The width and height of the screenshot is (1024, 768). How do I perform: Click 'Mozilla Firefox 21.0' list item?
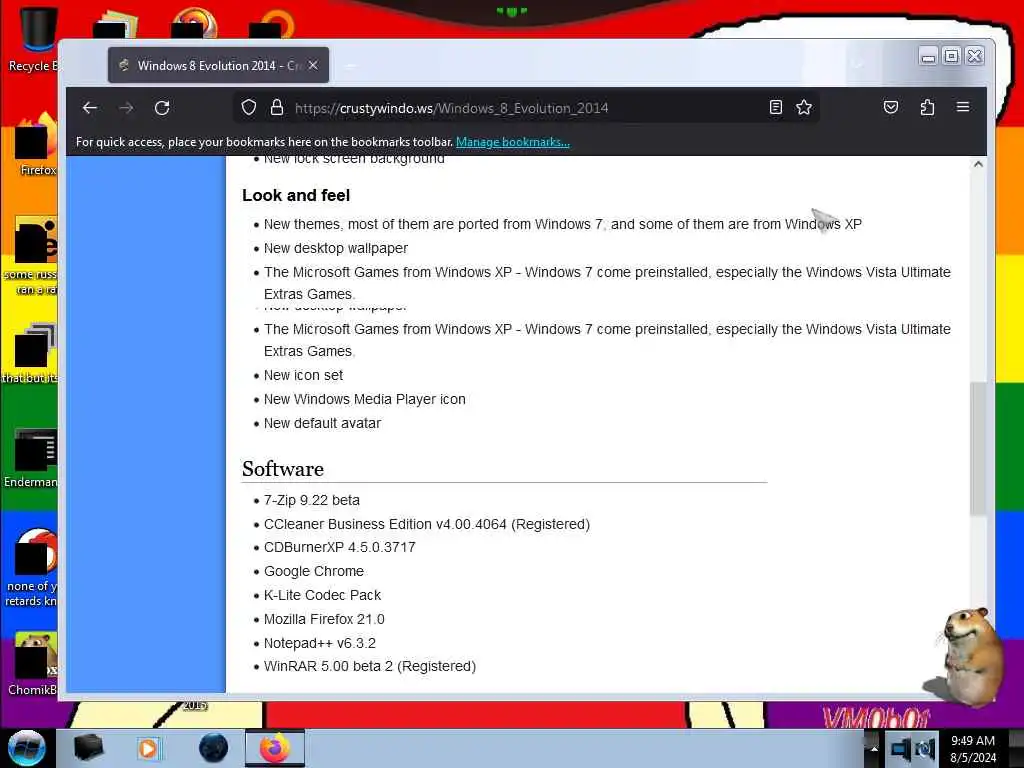click(x=324, y=619)
